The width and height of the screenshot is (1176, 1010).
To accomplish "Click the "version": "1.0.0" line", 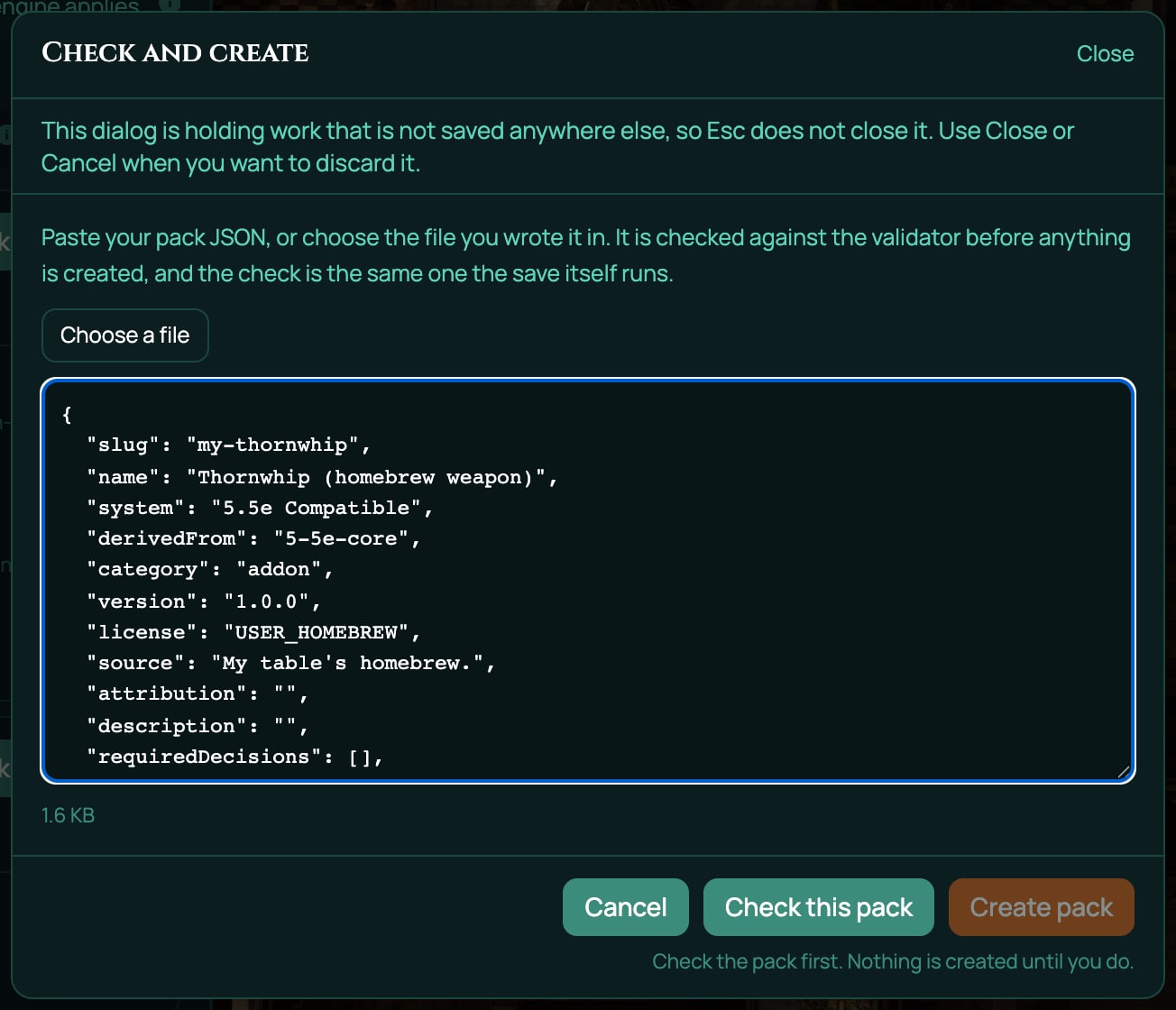I will coord(205,601).
